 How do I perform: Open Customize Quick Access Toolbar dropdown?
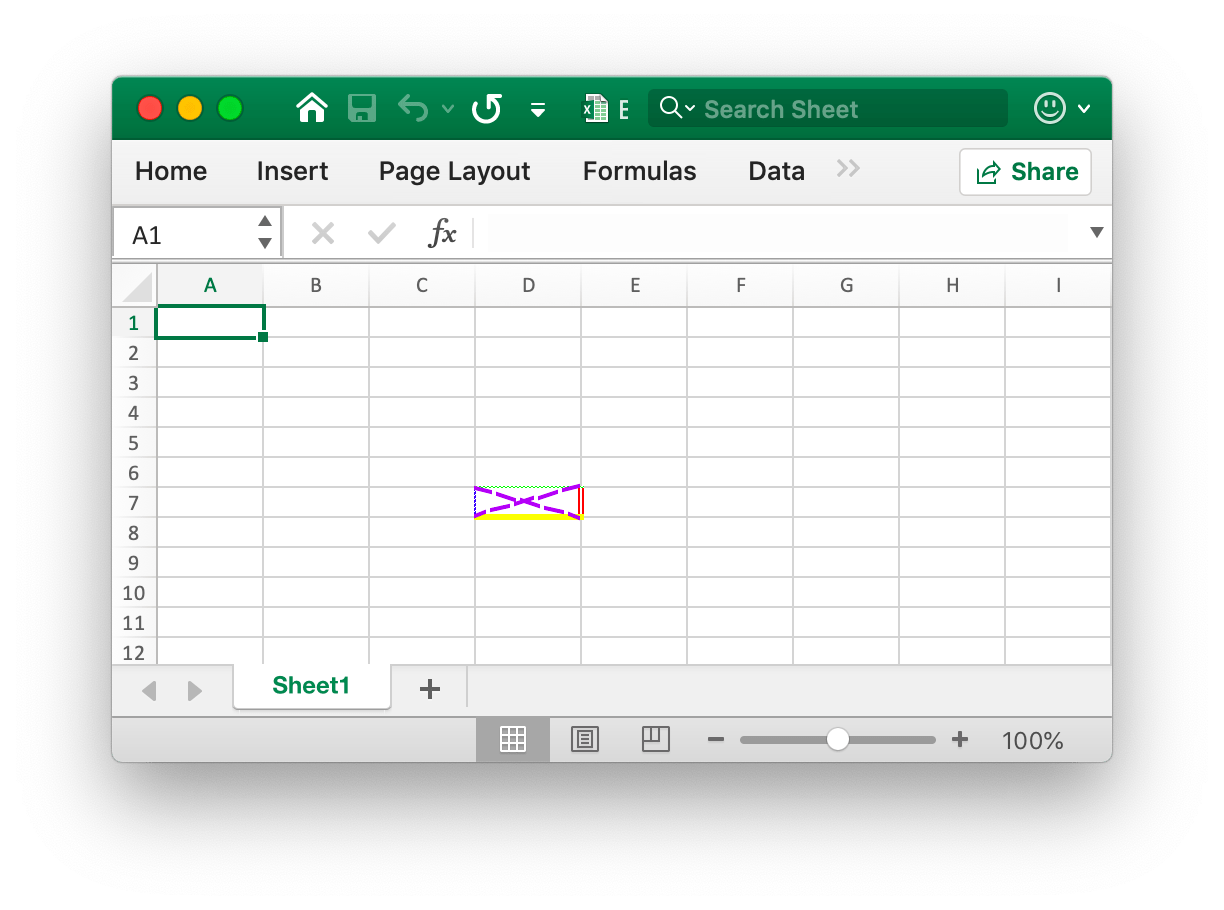click(538, 110)
